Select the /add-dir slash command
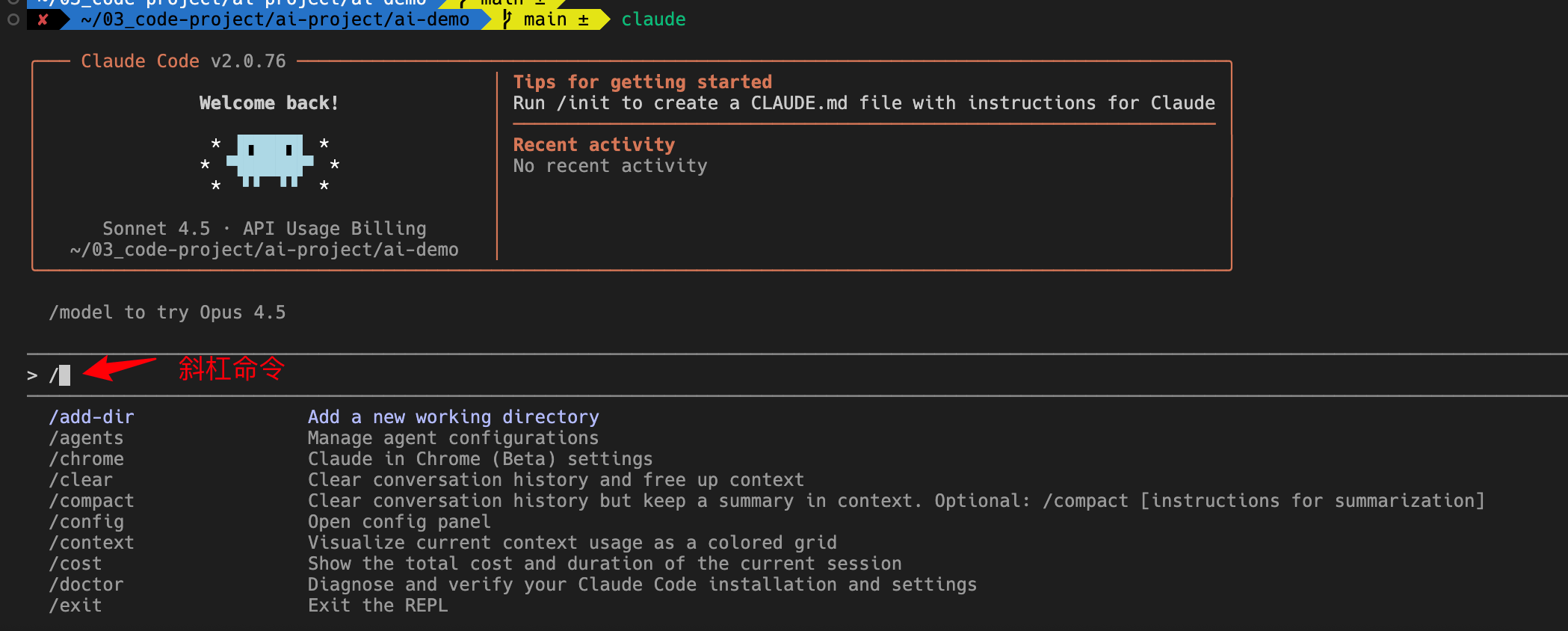This screenshot has height=631, width=1568. 92,417
